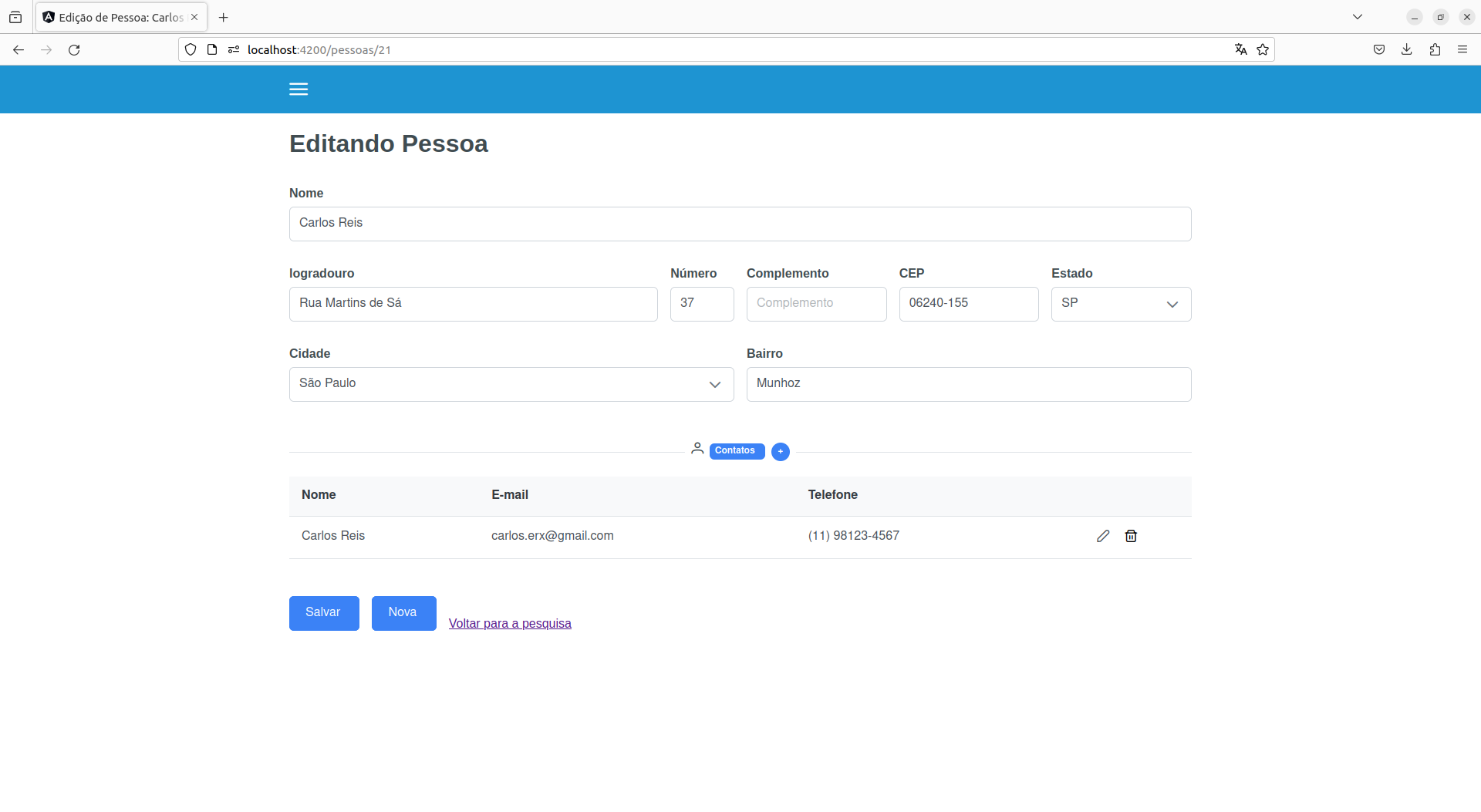Go back to the previous page
1481x812 pixels.
(19, 49)
